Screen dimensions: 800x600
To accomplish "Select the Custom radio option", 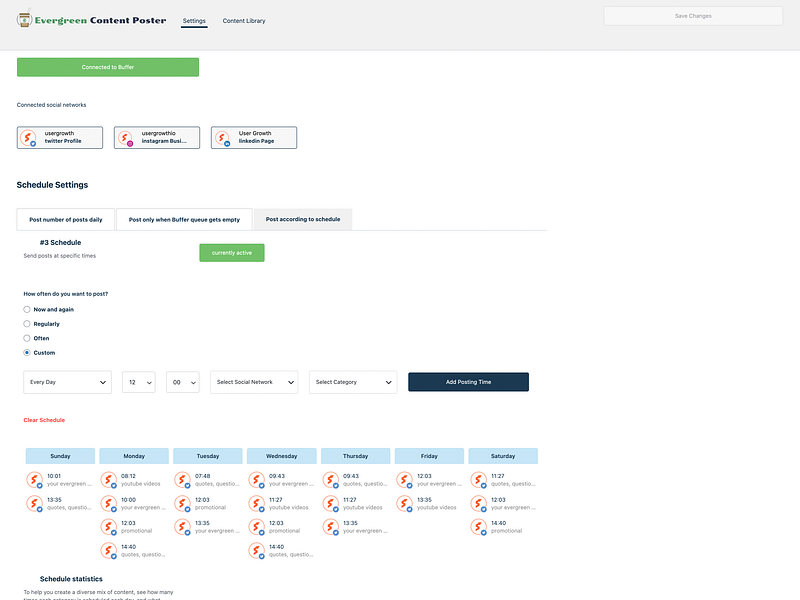I will (x=27, y=353).
